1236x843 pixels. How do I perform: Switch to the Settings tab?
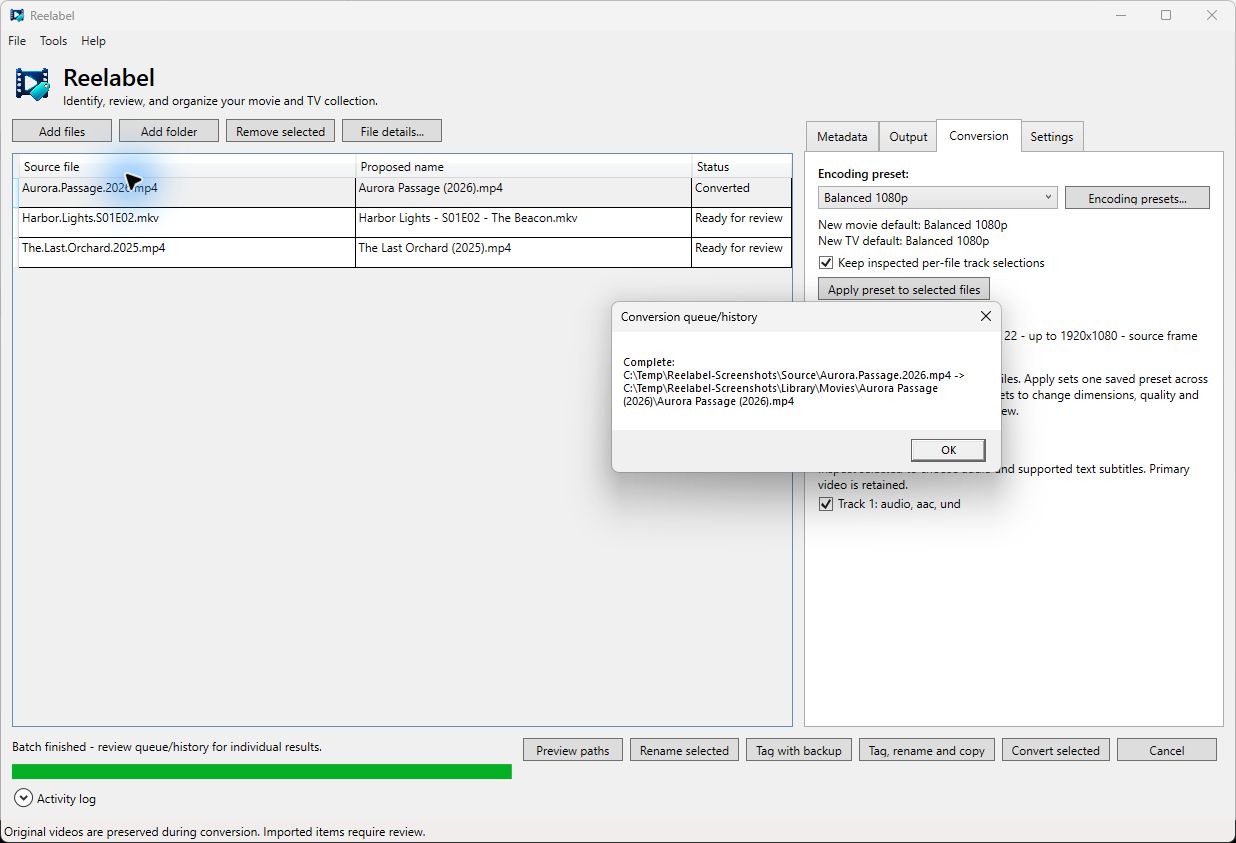[x=1052, y=137]
